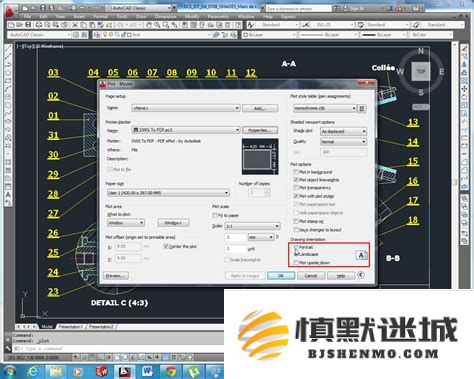Enable Plot transparency checkbox

point(296,188)
